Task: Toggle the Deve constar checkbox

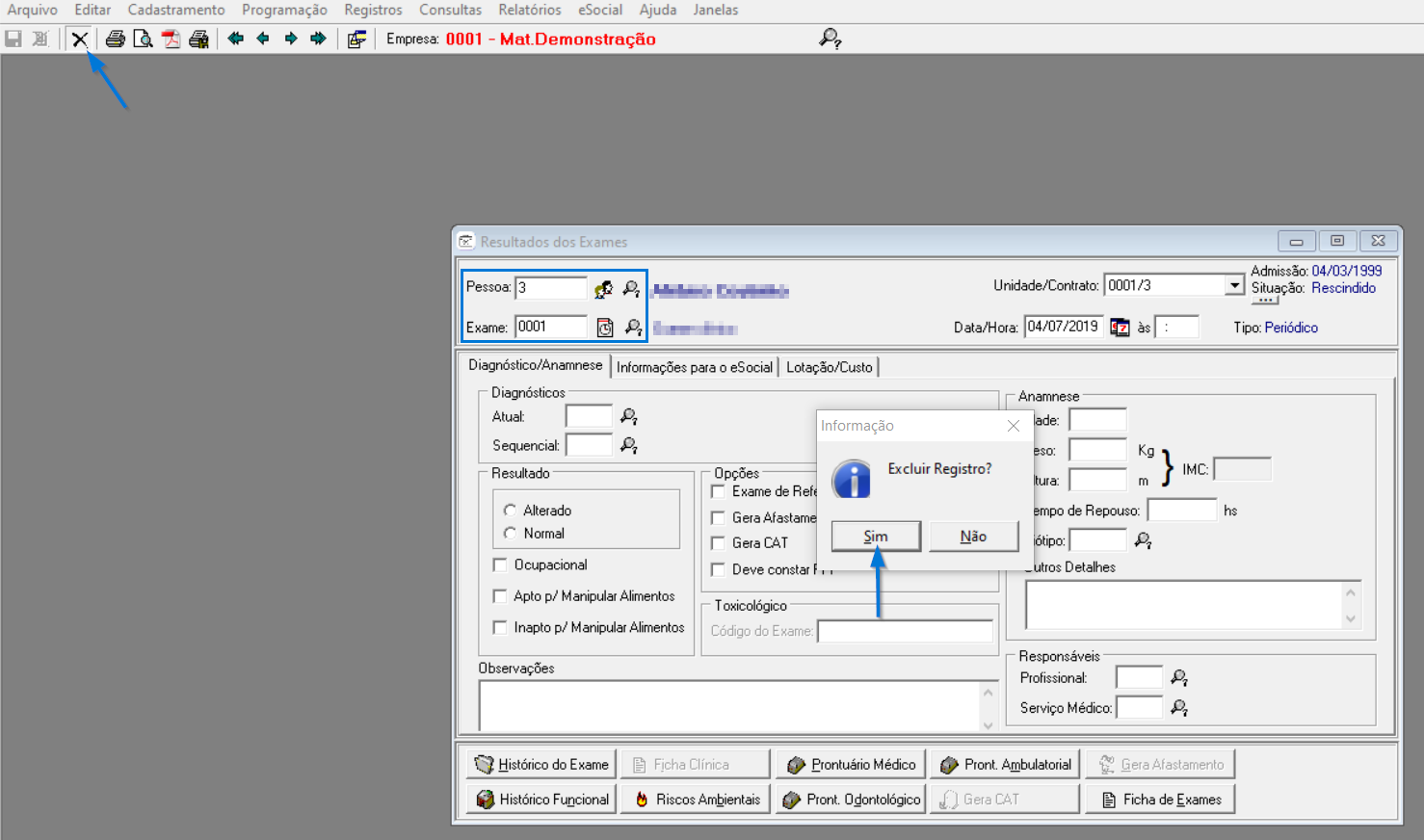Action: coord(718,569)
